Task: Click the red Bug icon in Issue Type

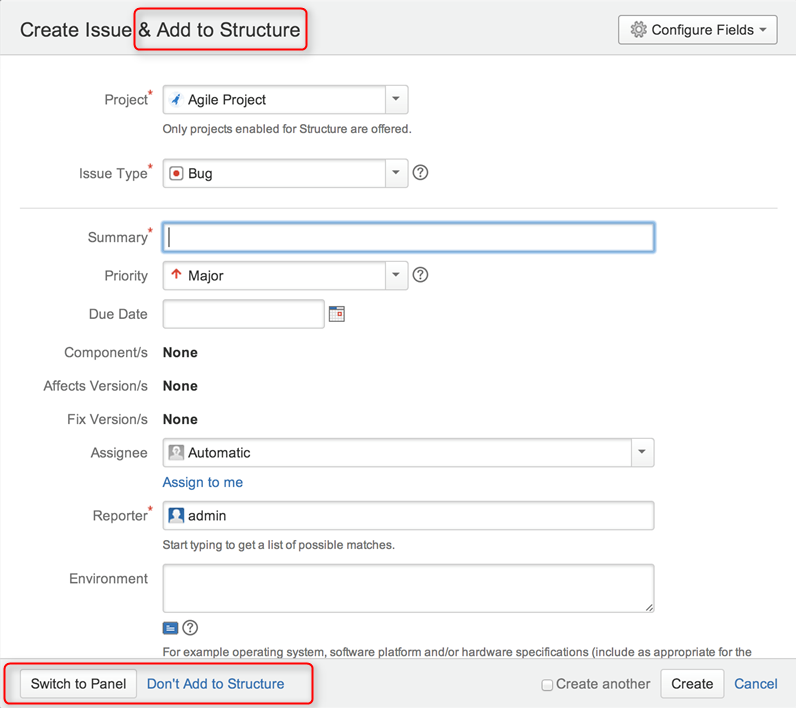Action: pyautogui.click(x=176, y=173)
